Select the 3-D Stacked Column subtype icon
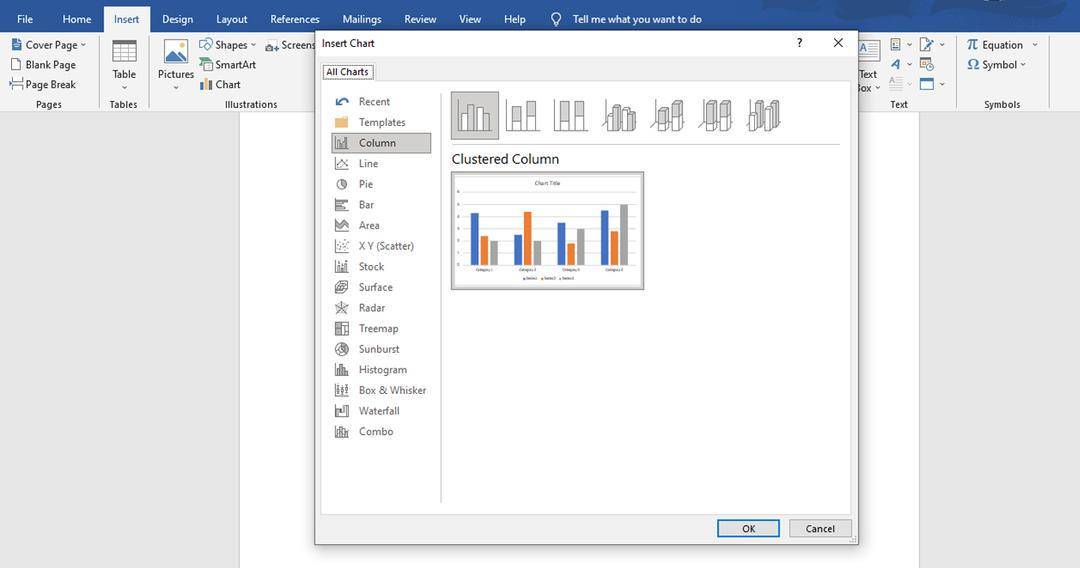Screen dimensions: 1080x568 pyautogui.click(x=667, y=116)
